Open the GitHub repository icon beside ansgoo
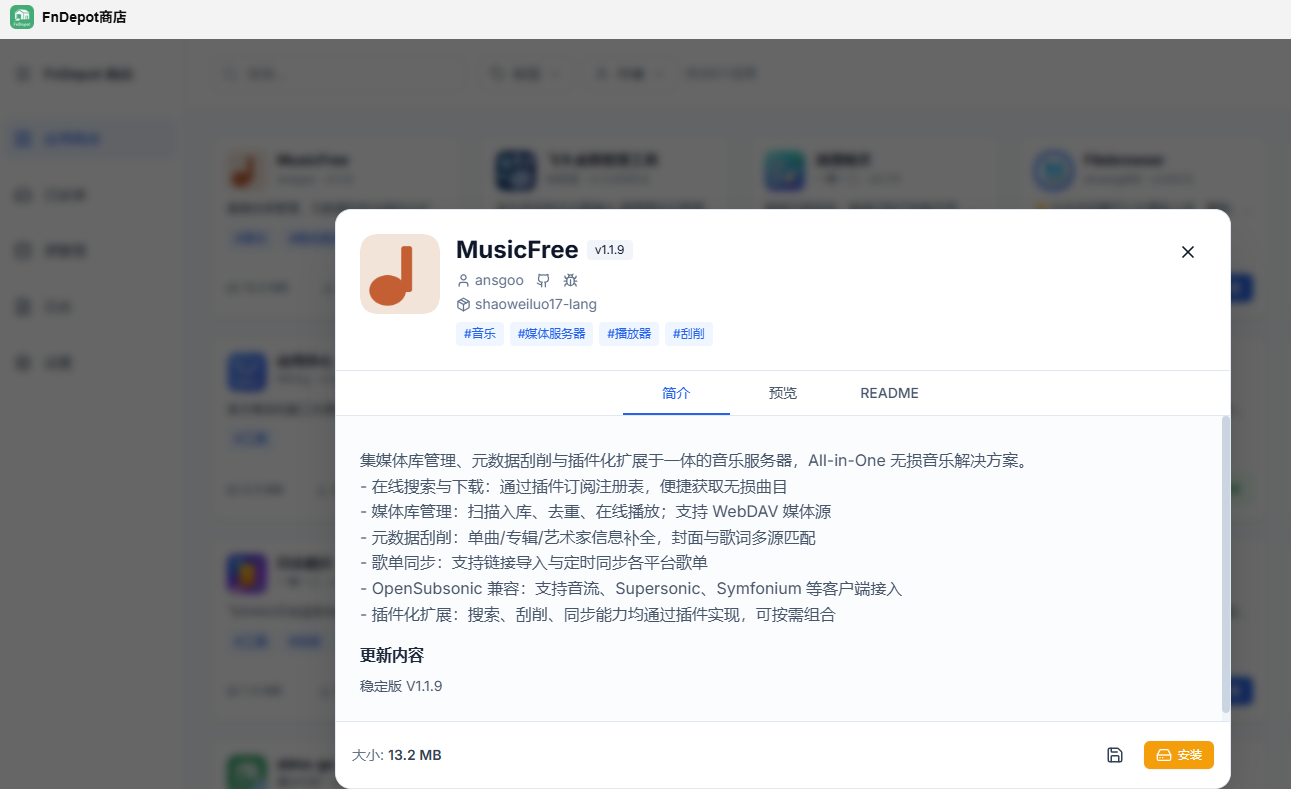The height and width of the screenshot is (789, 1291). click(x=543, y=280)
